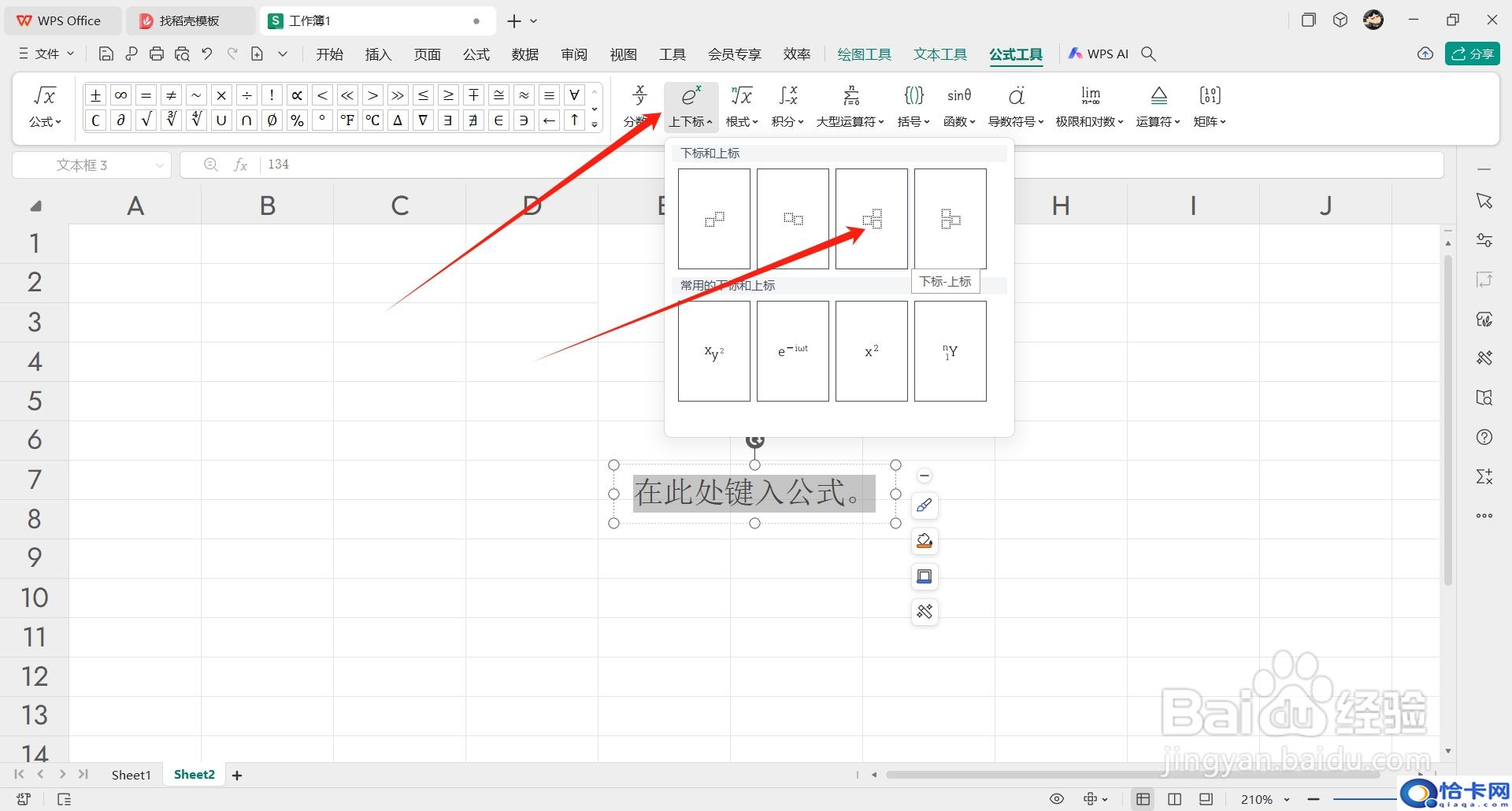The image size is (1512, 811).
Task: Open the 极限和对数 dropdown
Action: click(x=1090, y=107)
